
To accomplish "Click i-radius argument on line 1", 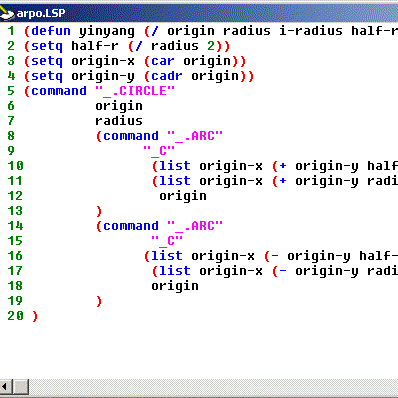I will tap(311, 31).
